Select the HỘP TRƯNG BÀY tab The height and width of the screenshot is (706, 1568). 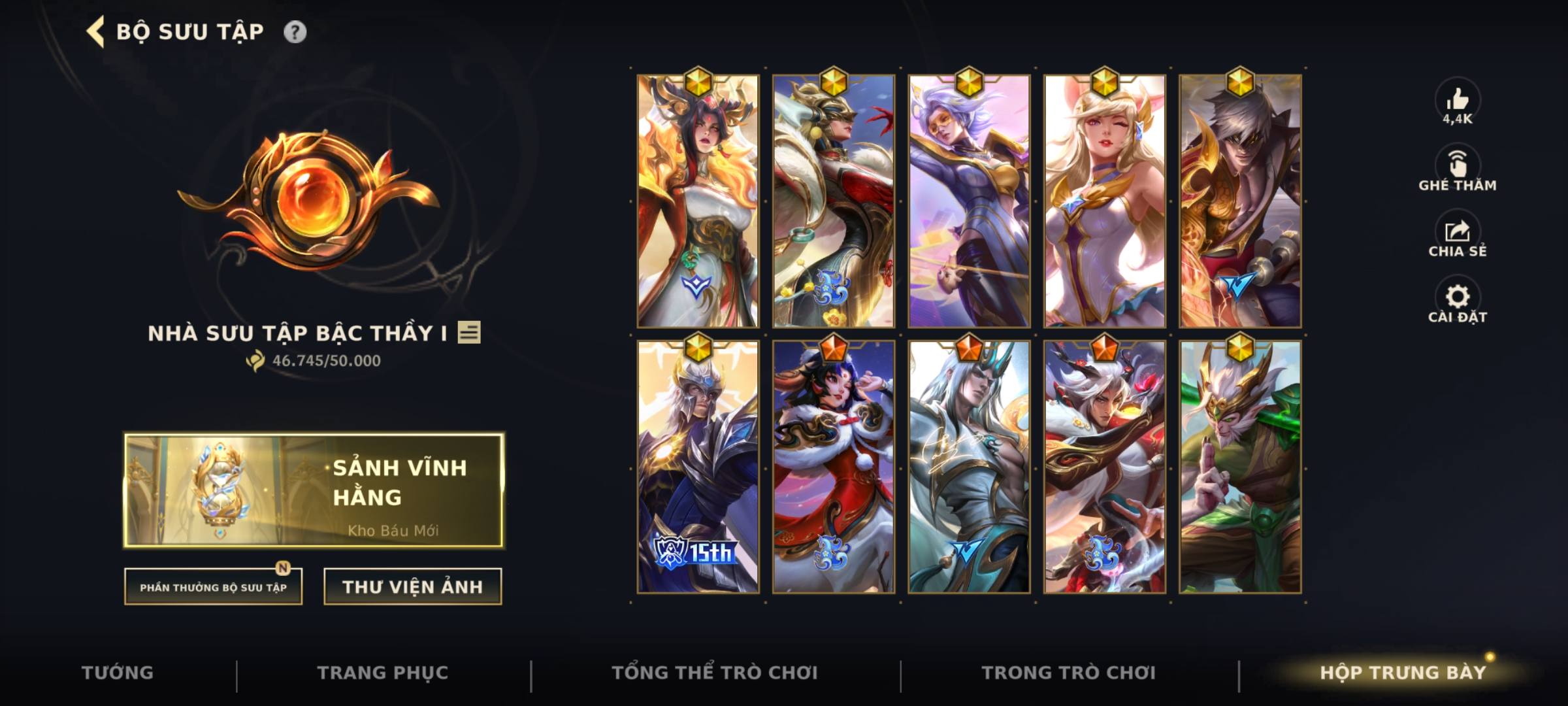click(1403, 673)
